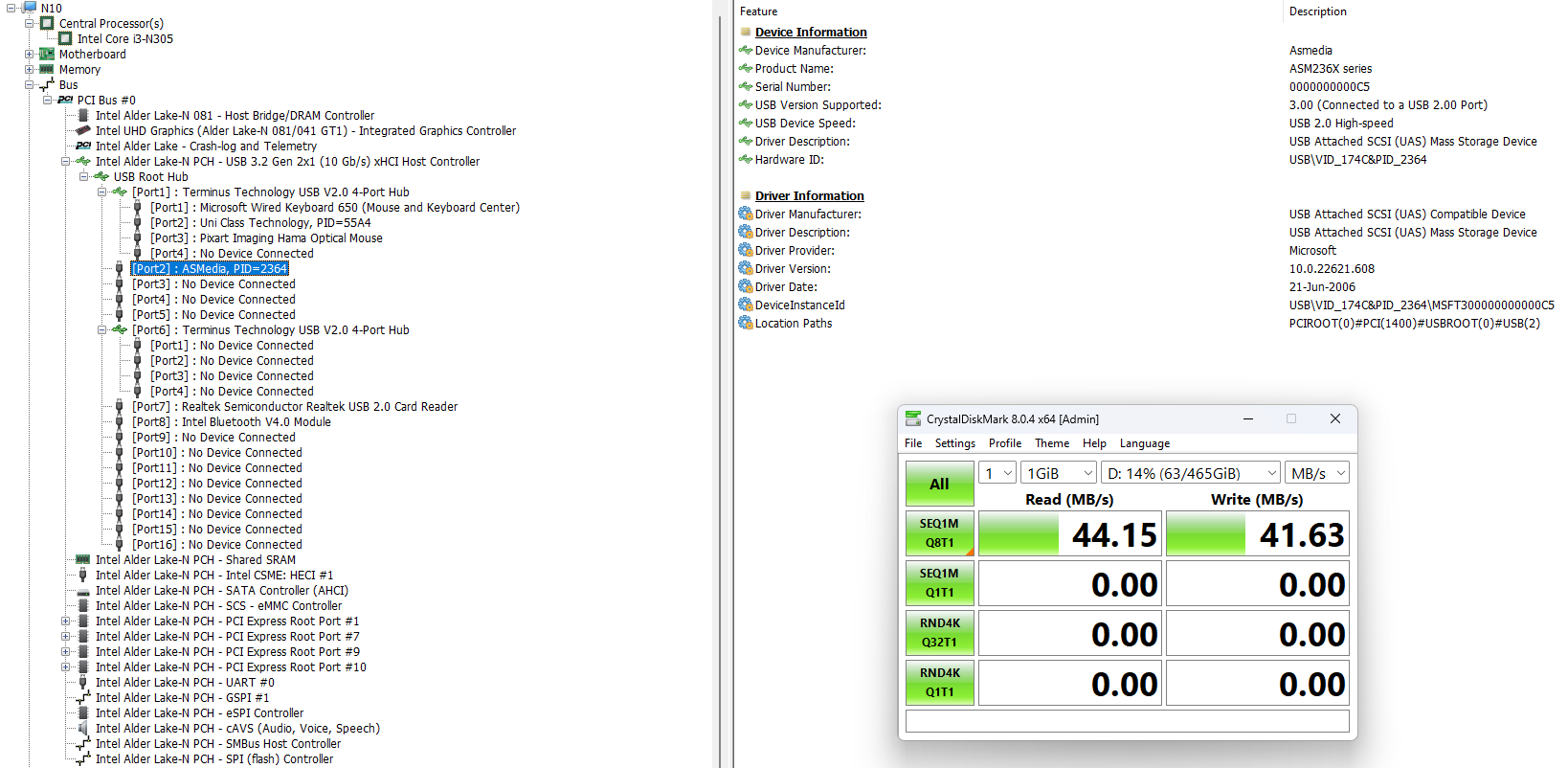Click the USB Root Hub icon
The height and width of the screenshot is (768, 1568).
point(101,176)
